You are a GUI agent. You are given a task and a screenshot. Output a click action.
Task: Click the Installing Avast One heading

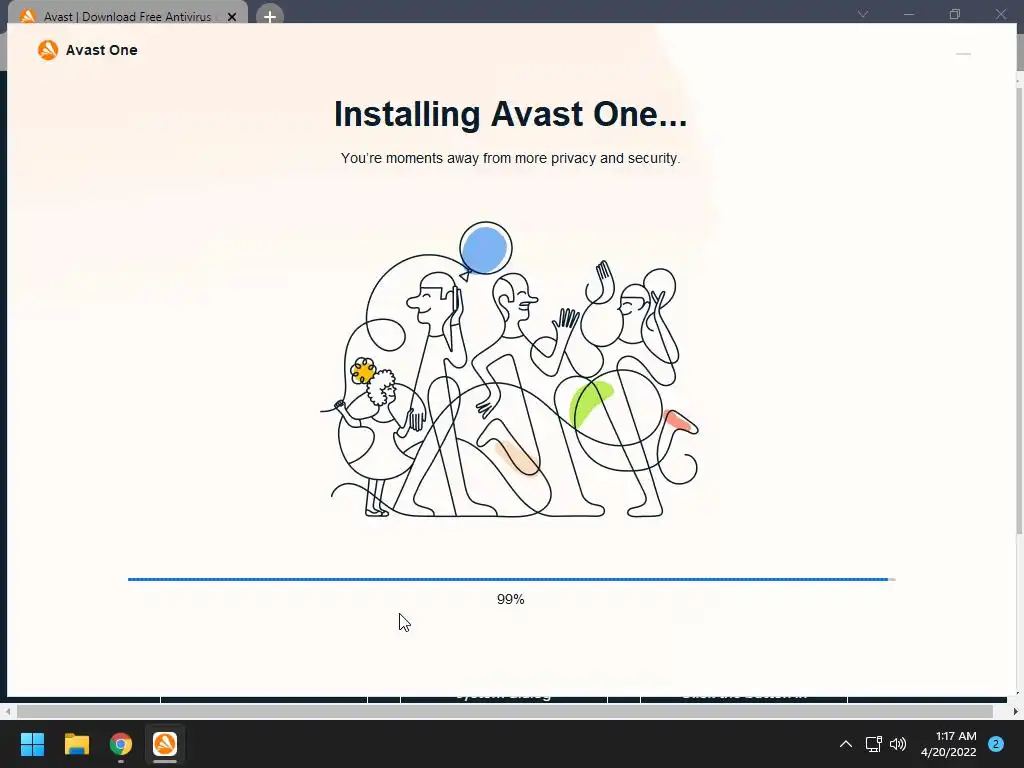[x=511, y=114]
